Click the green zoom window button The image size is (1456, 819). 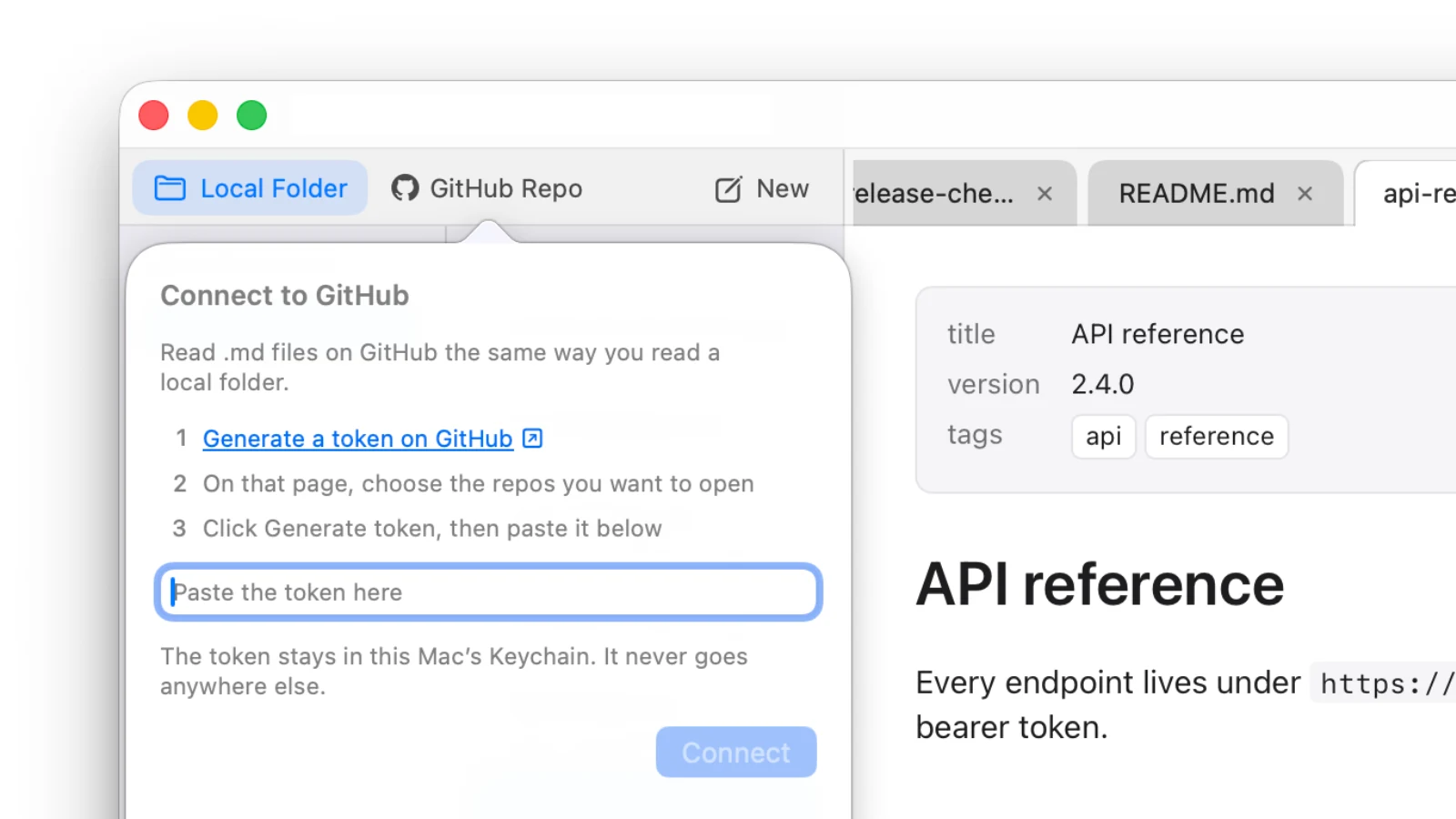(252, 116)
